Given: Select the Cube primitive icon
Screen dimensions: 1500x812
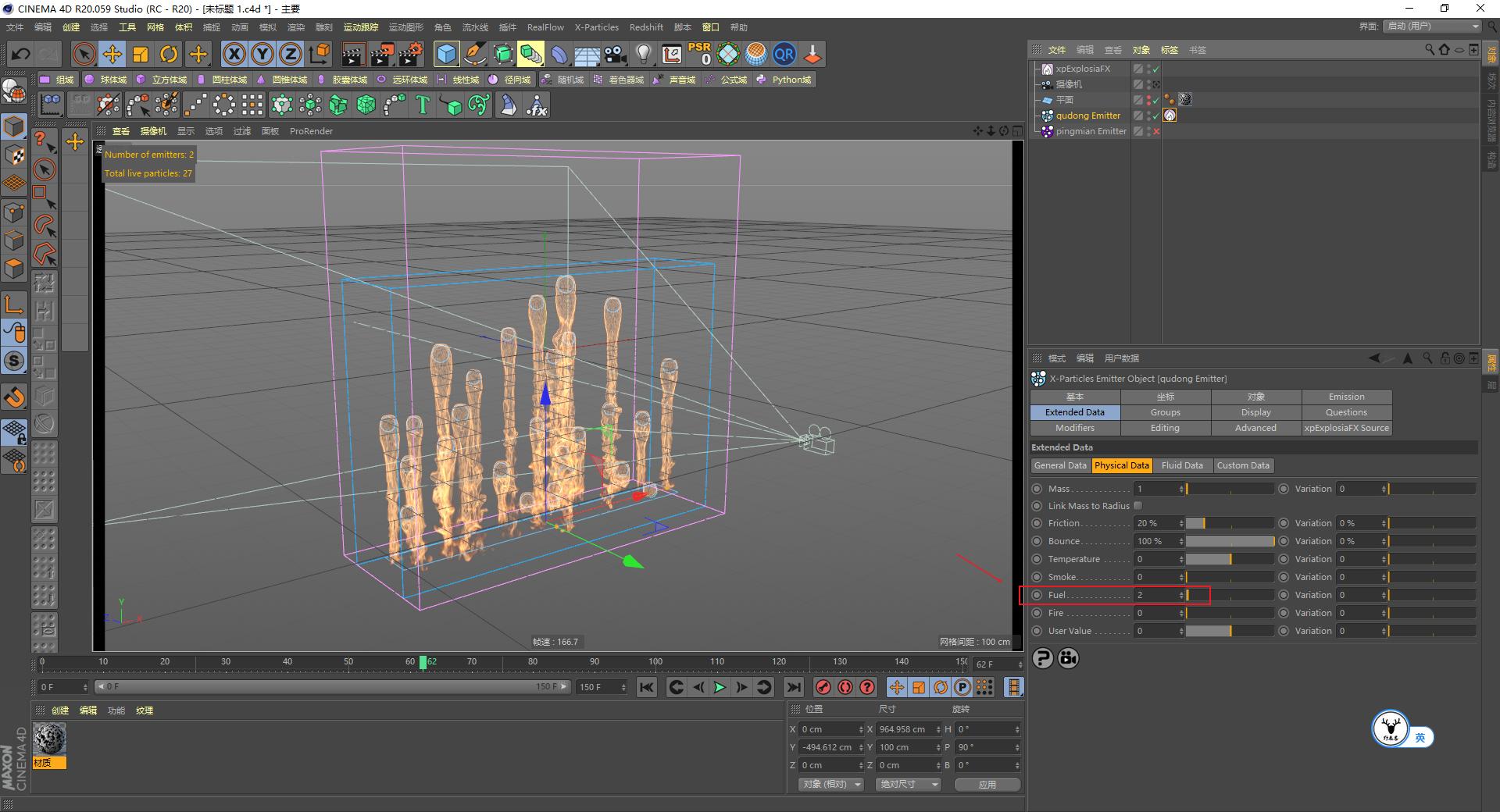Looking at the screenshot, I should (445, 54).
